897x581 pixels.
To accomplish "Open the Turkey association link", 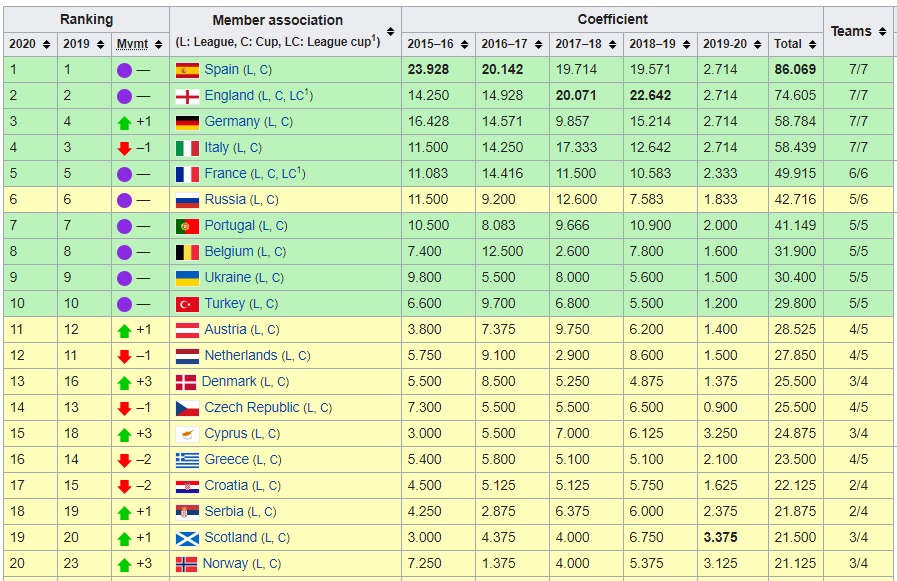I will pyautogui.click(x=225, y=303).
